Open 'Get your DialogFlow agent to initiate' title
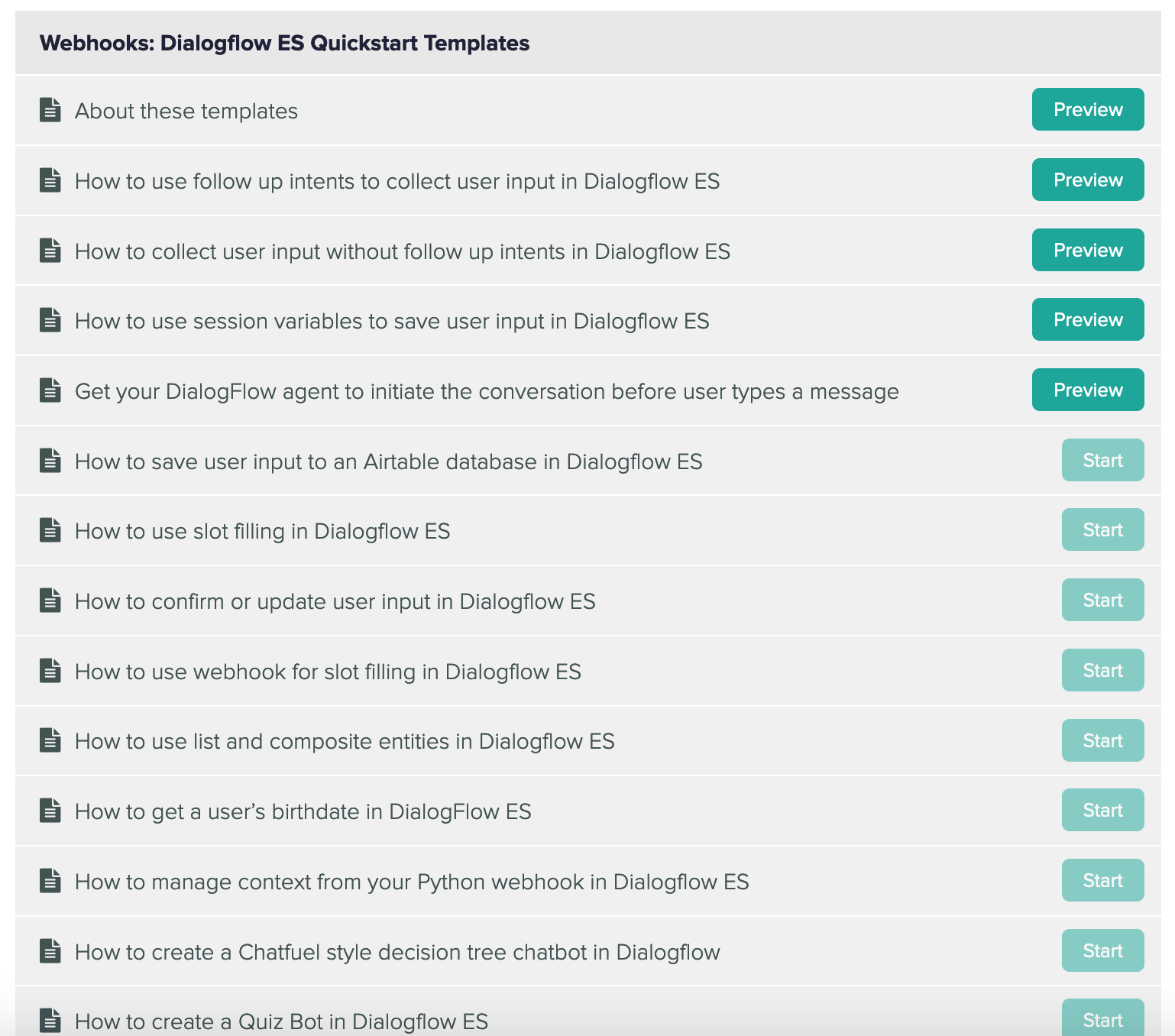The image size is (1175, 1036). pos(487,392)
